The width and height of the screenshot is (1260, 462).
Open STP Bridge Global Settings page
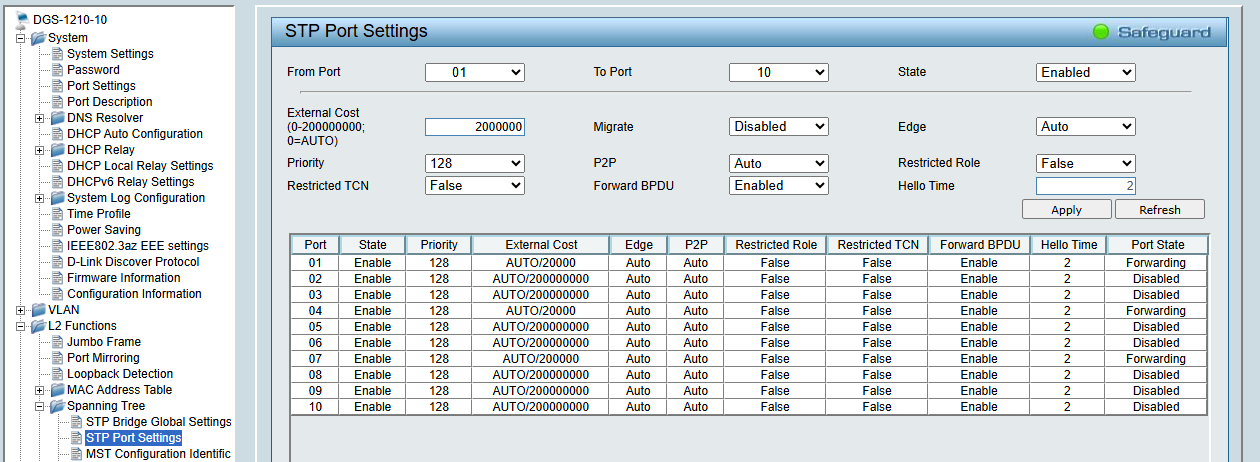click(x=158, y=422)
